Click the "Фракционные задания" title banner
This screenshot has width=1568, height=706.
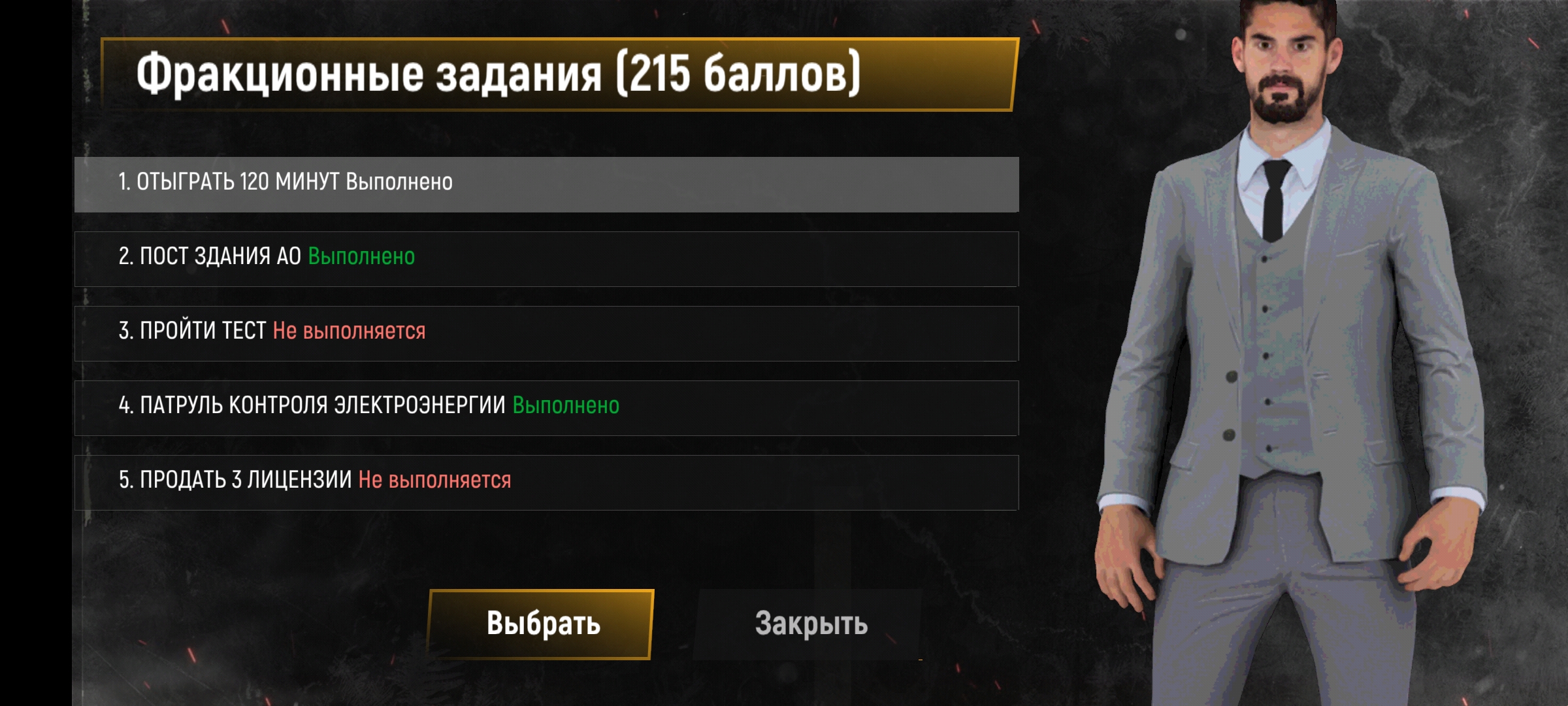coord(559,75)
